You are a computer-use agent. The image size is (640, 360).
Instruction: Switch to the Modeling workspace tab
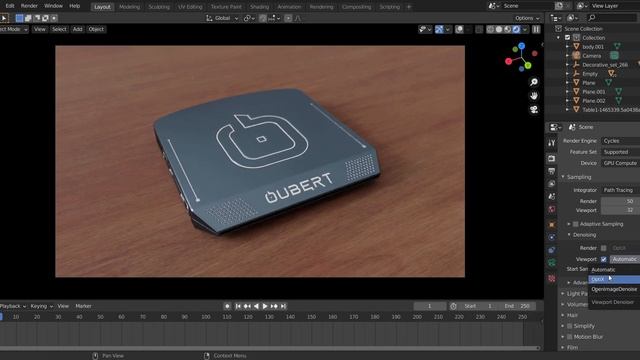click(129, 7)
